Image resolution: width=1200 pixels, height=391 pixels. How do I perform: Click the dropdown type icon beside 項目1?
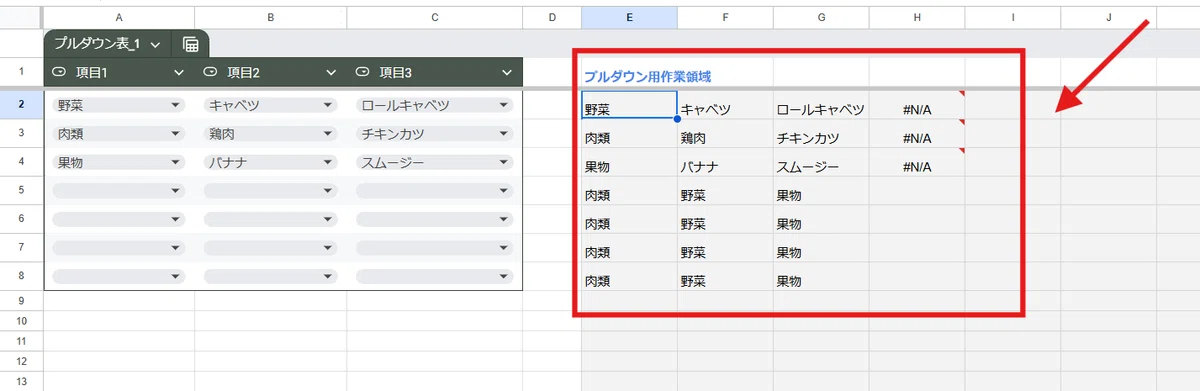pyautogui.click(x=58, y=72)
